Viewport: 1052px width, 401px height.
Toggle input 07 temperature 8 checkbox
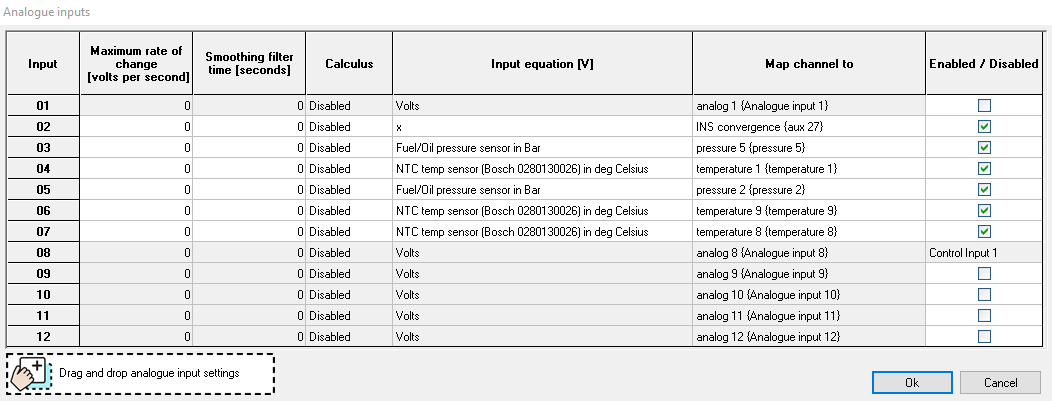[984, 231]
